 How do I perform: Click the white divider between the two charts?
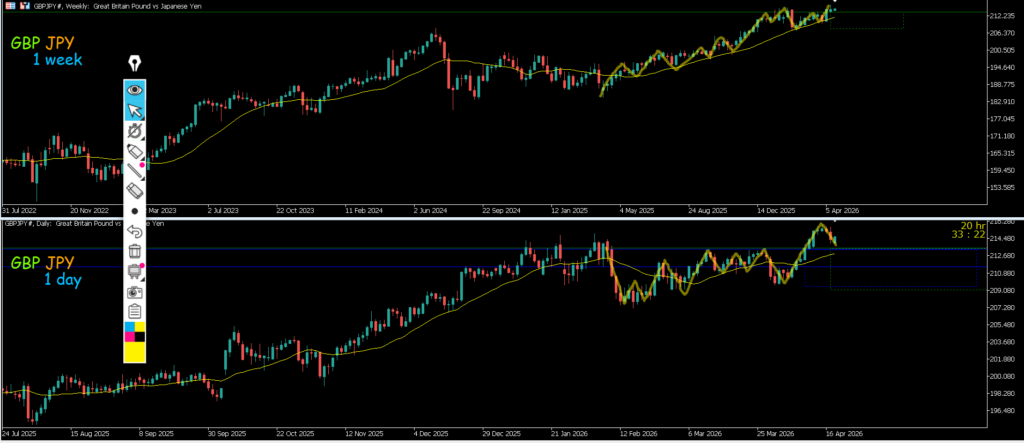[x=512, y=215]
